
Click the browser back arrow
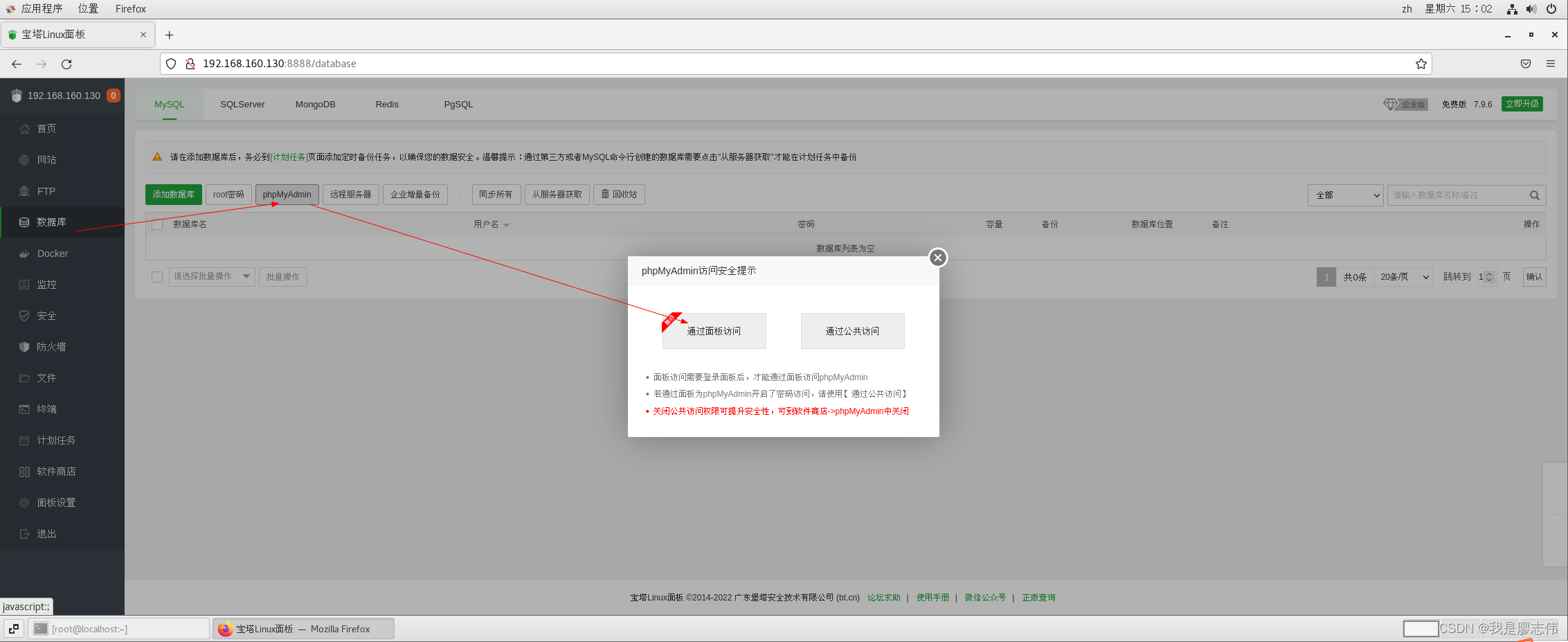(17, 64)
